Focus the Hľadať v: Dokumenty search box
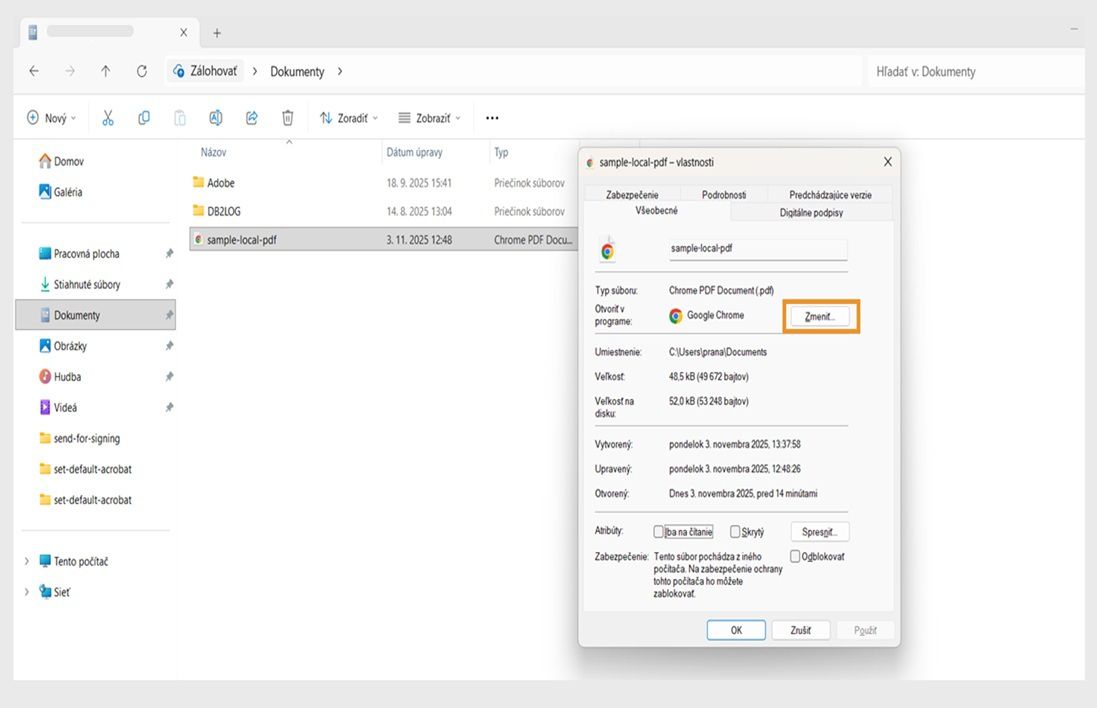This screenshot has height=708, width=1097. (976, 71)
